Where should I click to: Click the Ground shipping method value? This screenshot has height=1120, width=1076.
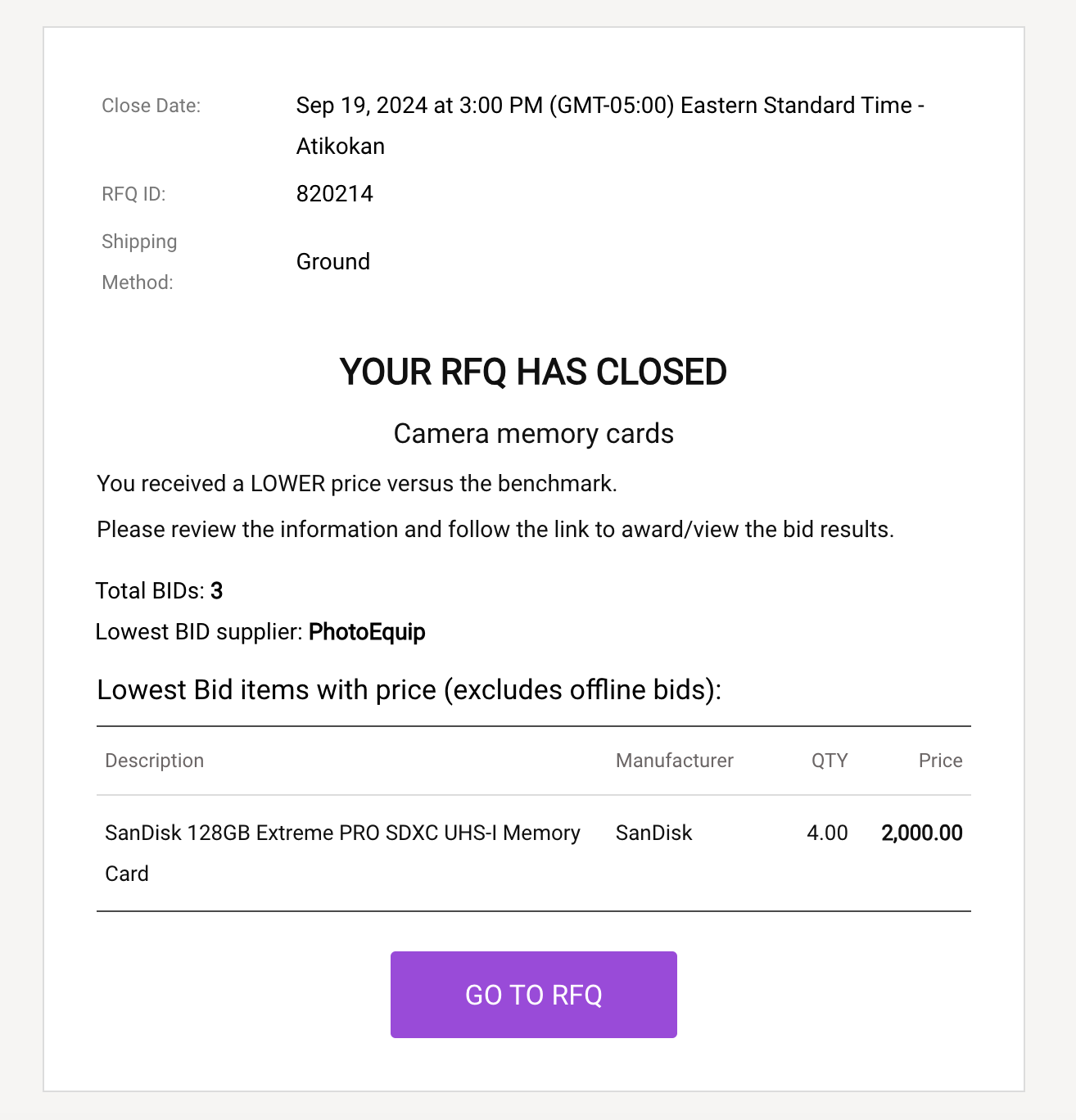[x=333, y=262]
